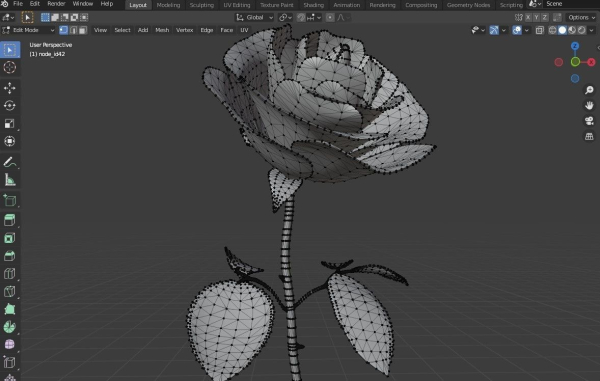Select the Edge Slide tool
Screen dimensions: 600x381
10,362
